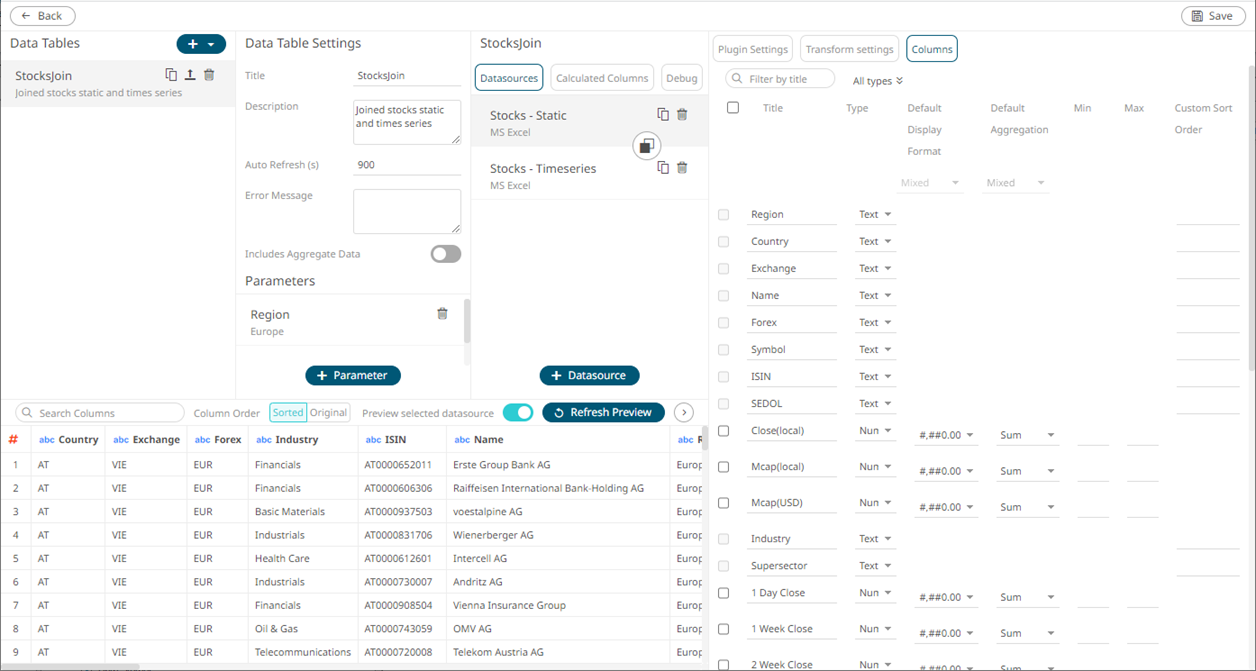
Task: Copy the StocksJoin data table
Action: 171,75
